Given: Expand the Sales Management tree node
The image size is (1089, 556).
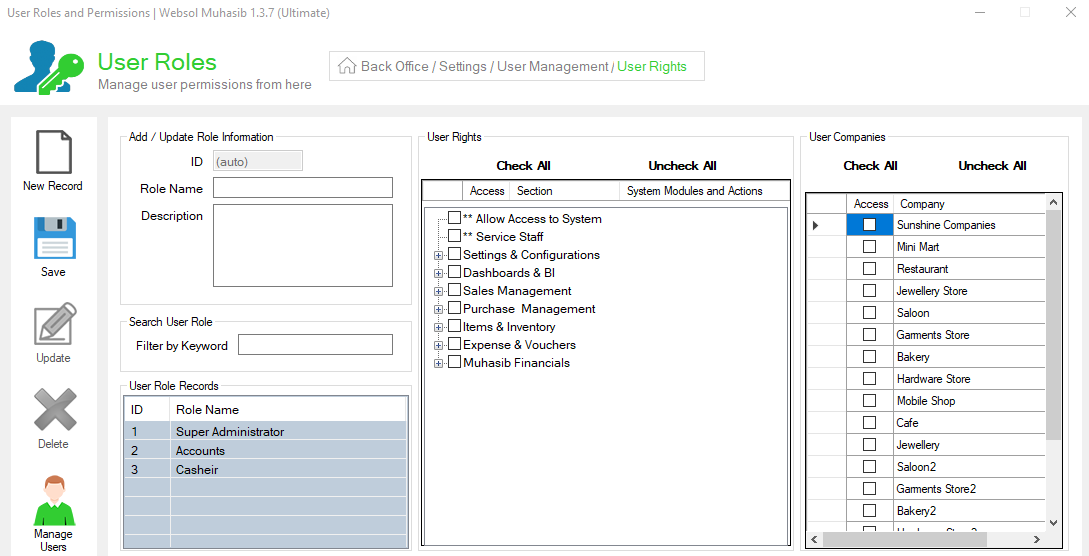Looking at the screenshot, I should pyautogui.click(x=438, y=292).
